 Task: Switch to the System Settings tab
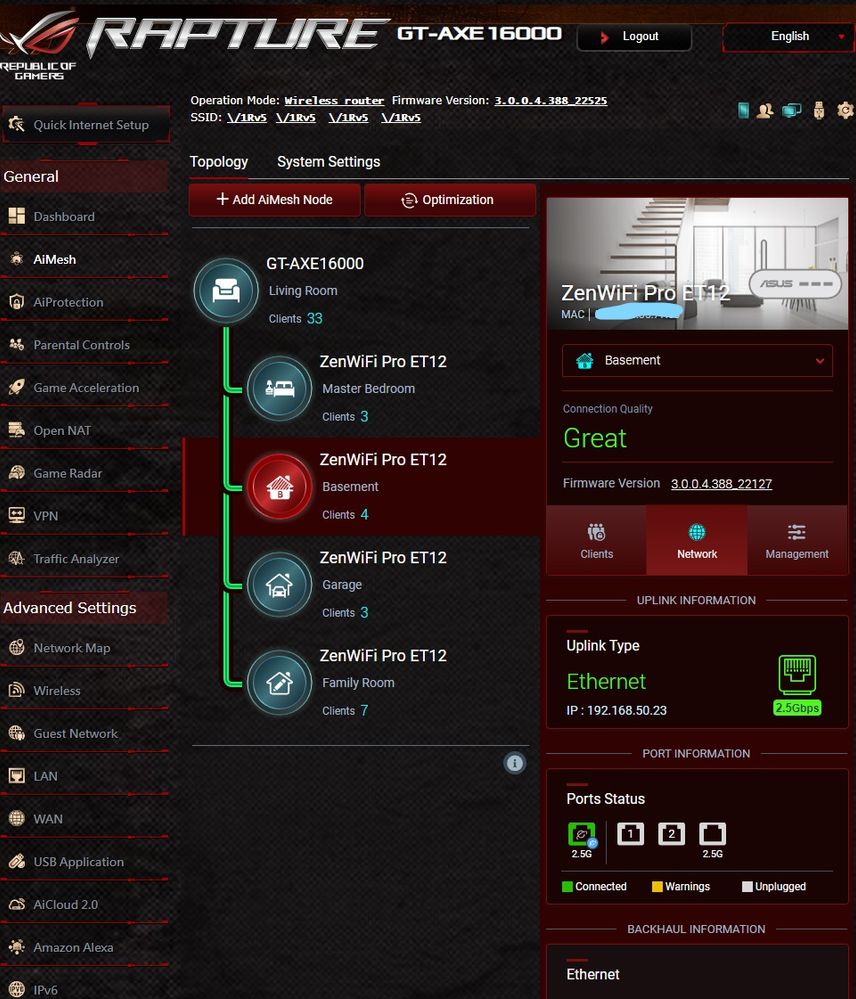(x=329, y=162)
